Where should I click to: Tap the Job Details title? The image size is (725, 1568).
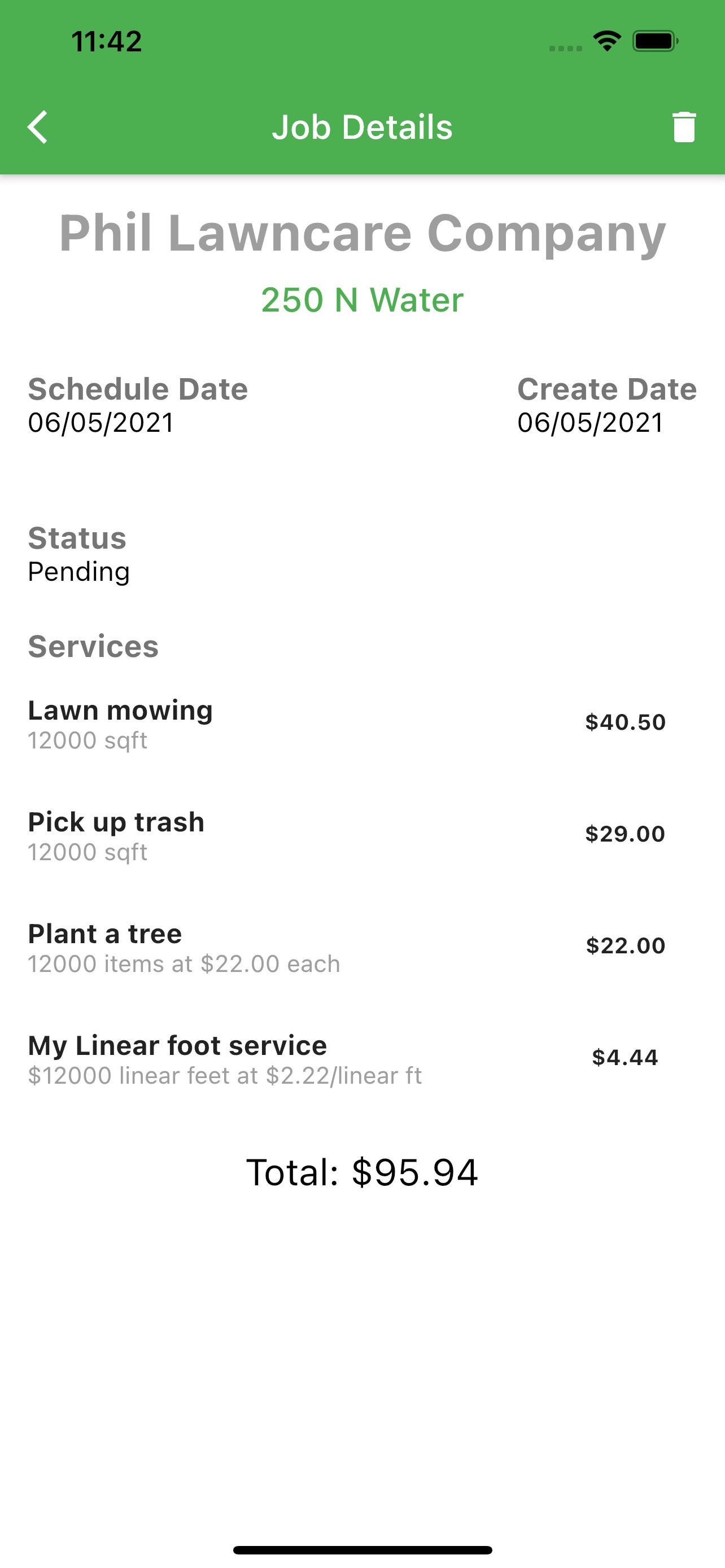(362, 127)
